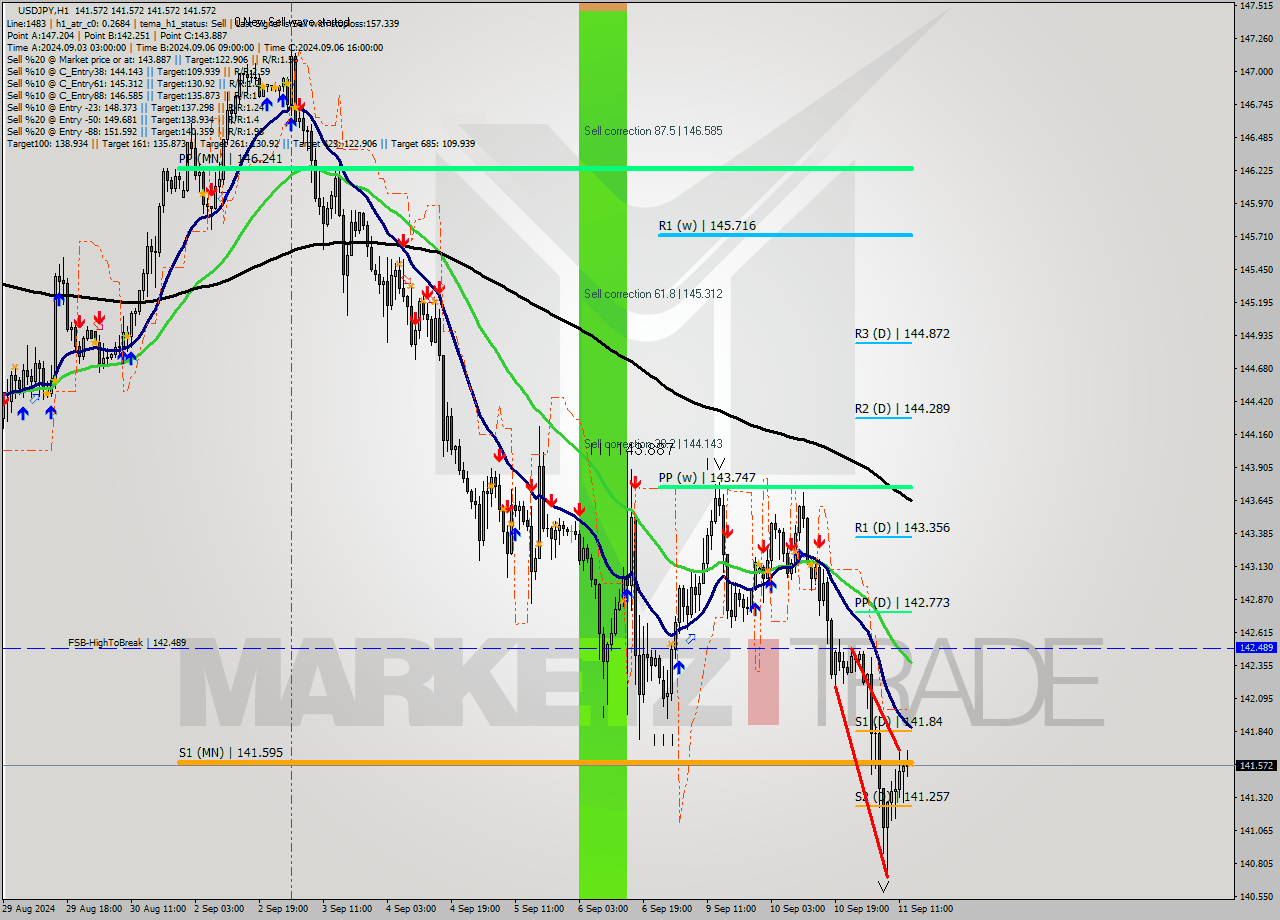The height and width of the screenshot is (920, 1280).
Task: Click the Line:1483 h1_atr_c0 status line
Action: pyautogui.click(x=203, y=23)
